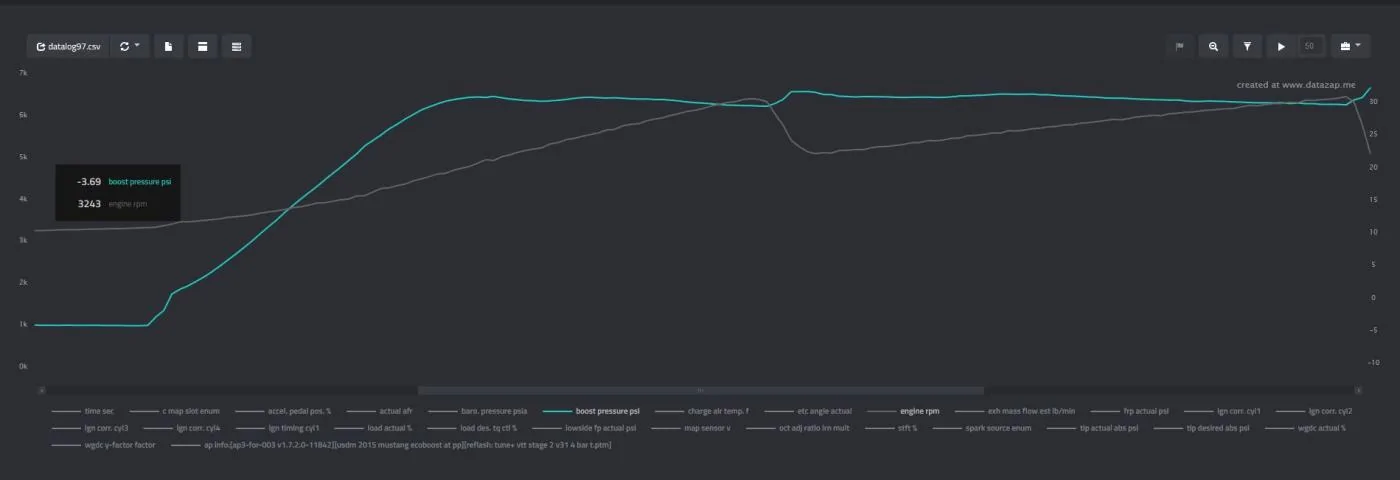Image resolution: width=1400 pixels, height=480 pixels.
Task: Toggle the 'etc angle actual' series
Action: click(x=807, y=411)
